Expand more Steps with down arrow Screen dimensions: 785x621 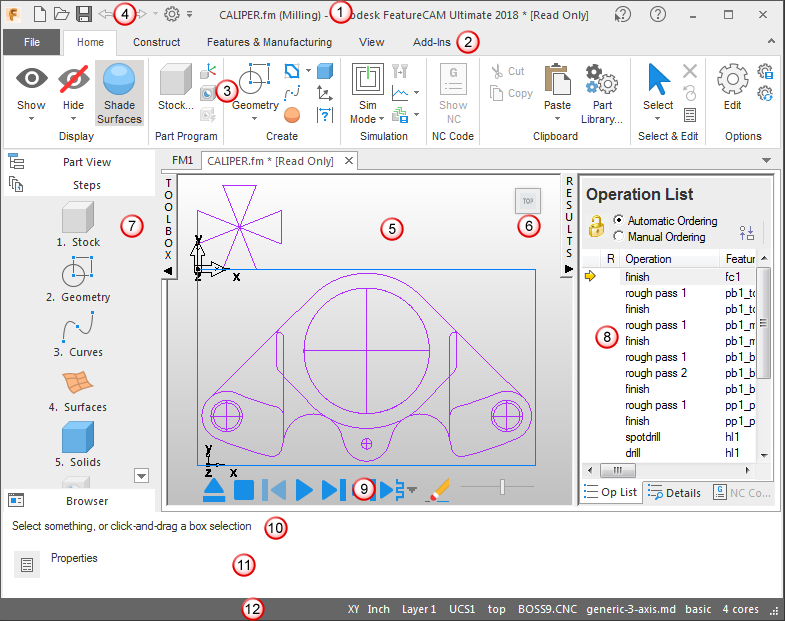click(142, 476)
